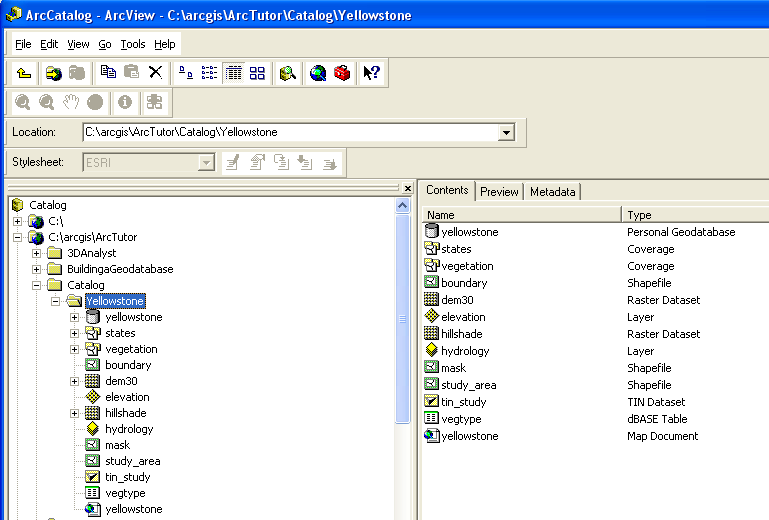Expand the BuildingaGeodatabase folder

point(36,269)
